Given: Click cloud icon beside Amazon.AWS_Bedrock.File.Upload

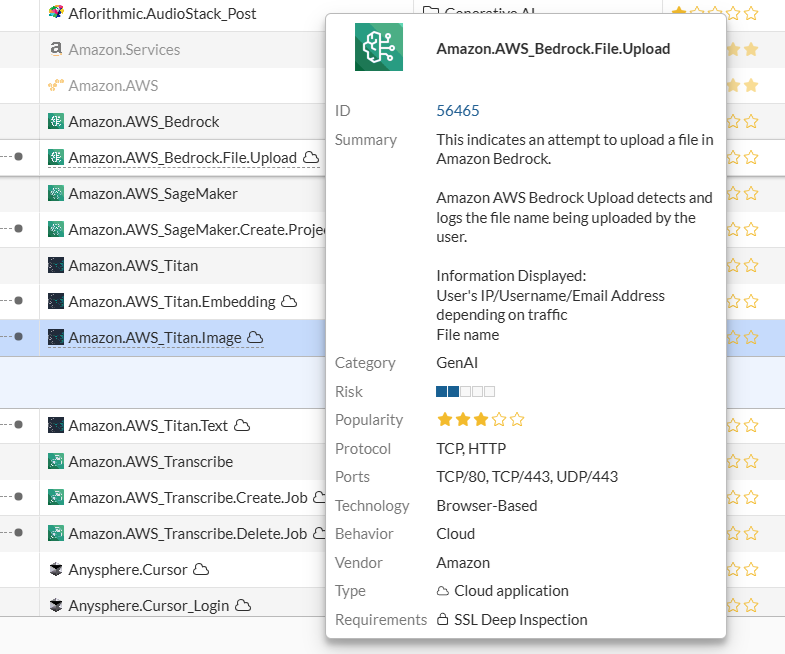Looking at the screenshot, I should [x=311, y=157].
